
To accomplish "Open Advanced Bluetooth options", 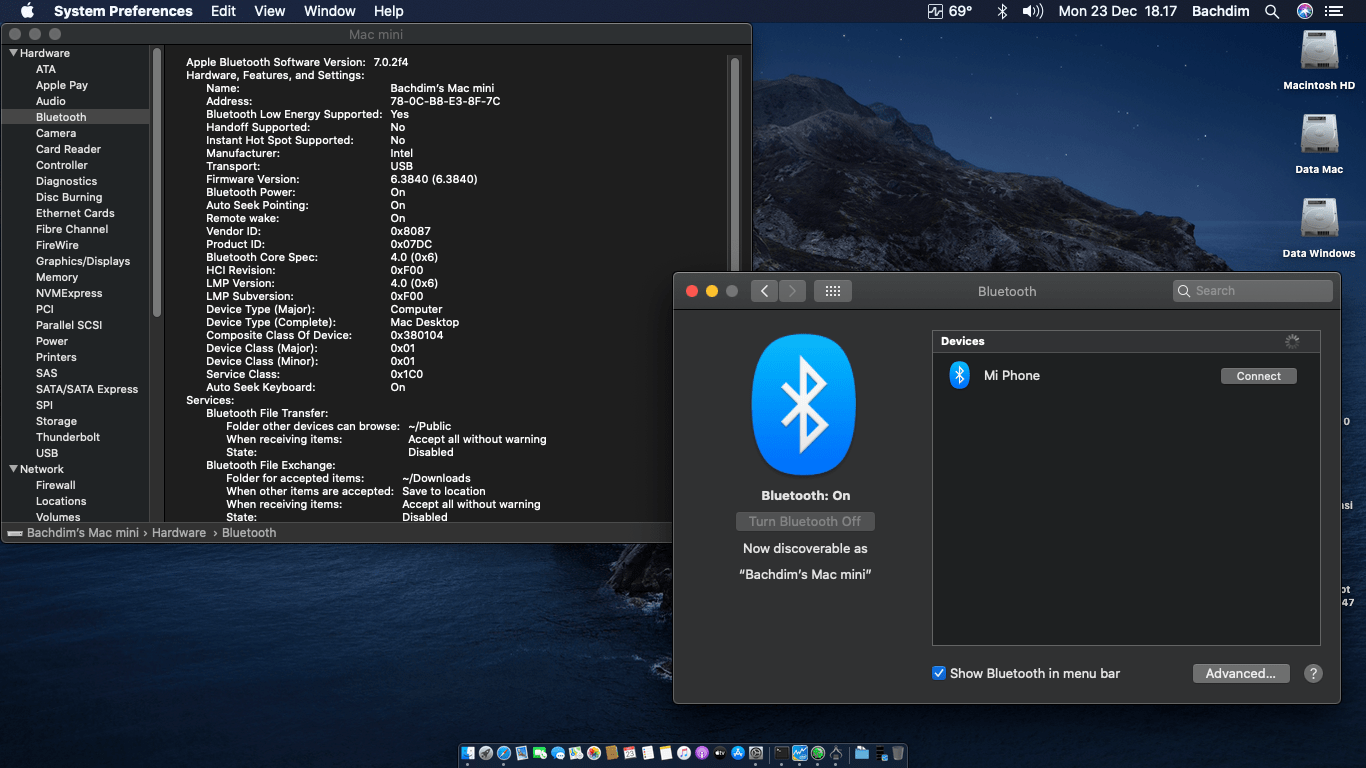I will pos(1240,674).
